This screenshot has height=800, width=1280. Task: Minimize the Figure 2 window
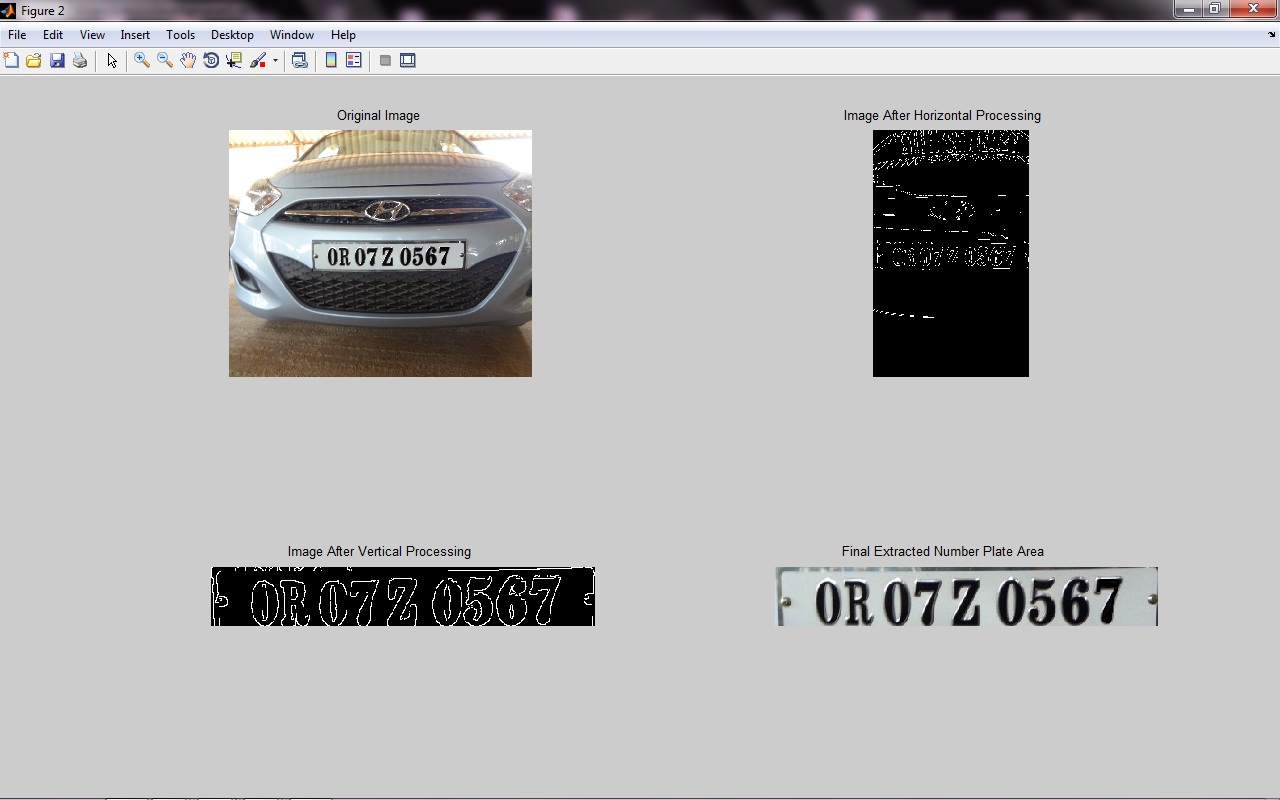click(x=1188, y=9)
